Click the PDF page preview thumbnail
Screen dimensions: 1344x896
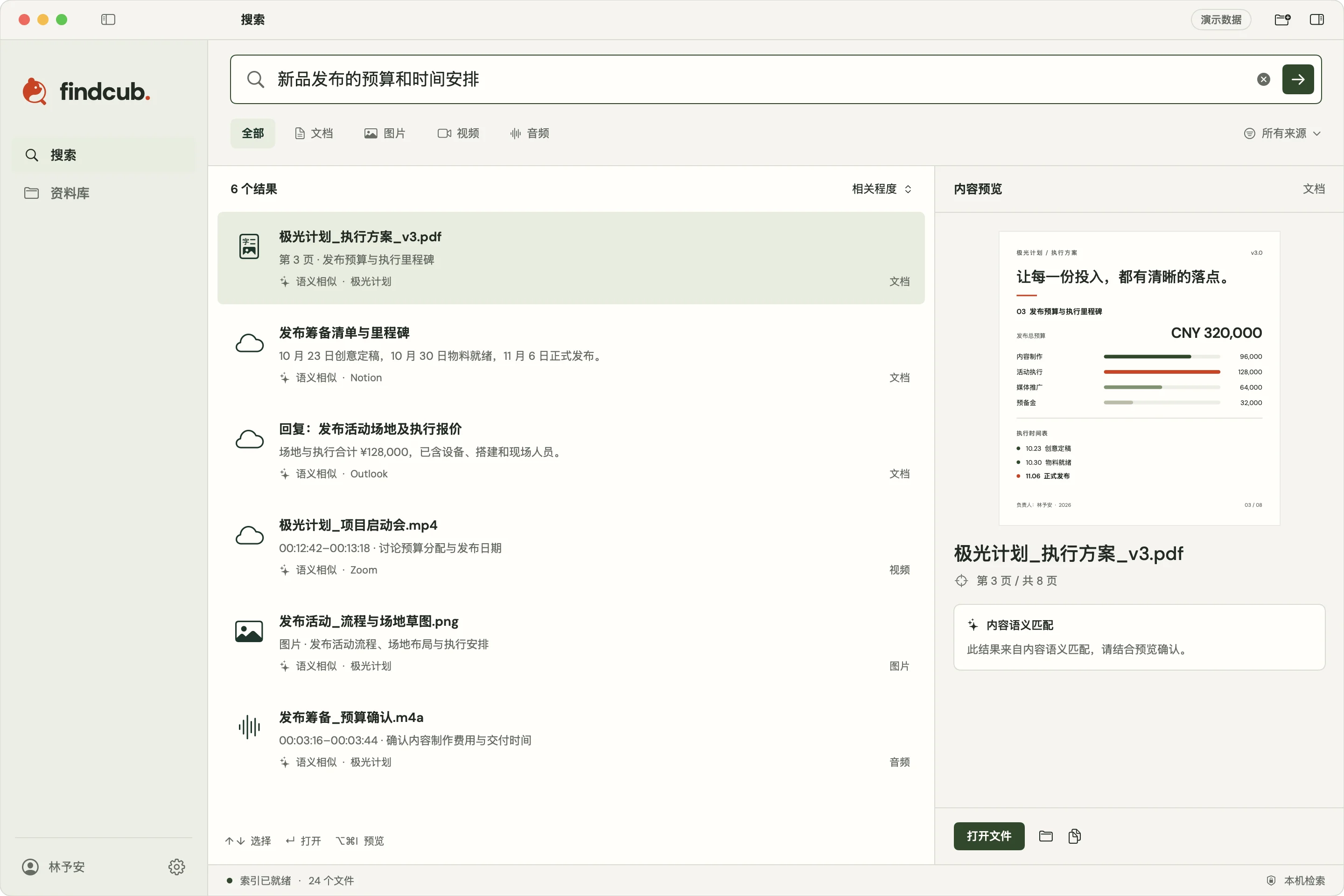tap(1139, 378)
